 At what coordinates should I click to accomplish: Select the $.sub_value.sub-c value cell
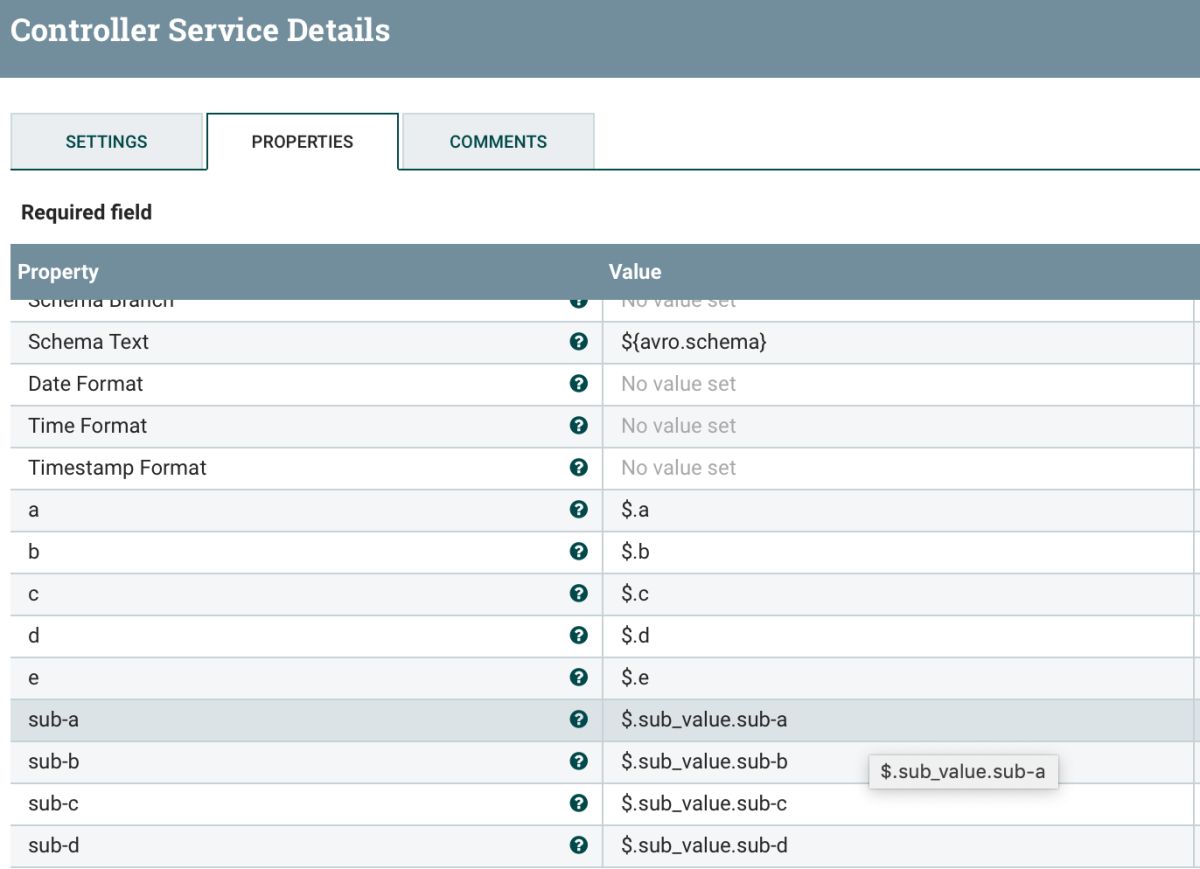898,804
